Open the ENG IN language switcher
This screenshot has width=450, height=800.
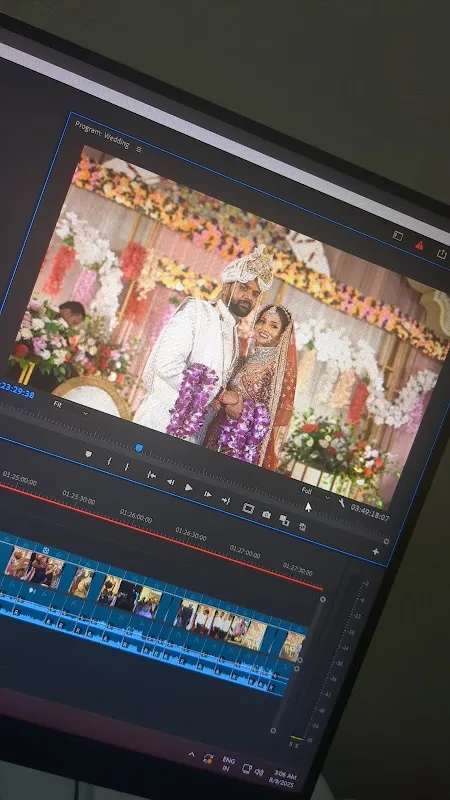[x=228, y=764]
